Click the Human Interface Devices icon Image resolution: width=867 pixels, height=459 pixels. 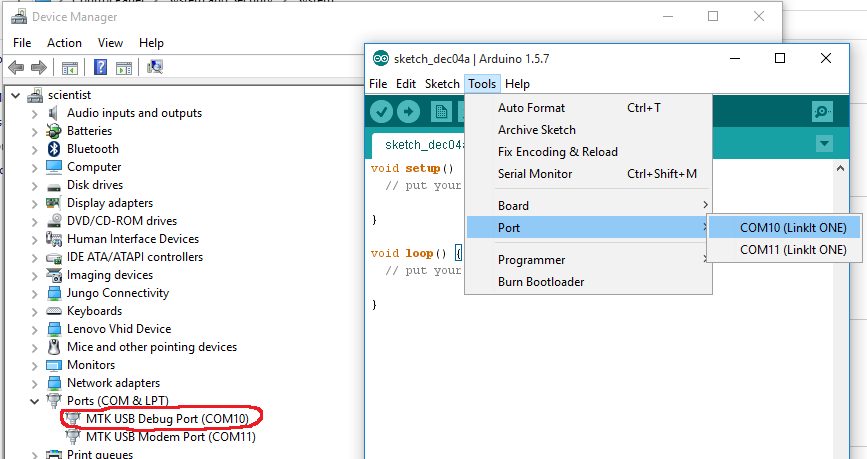tap(54, 239)
